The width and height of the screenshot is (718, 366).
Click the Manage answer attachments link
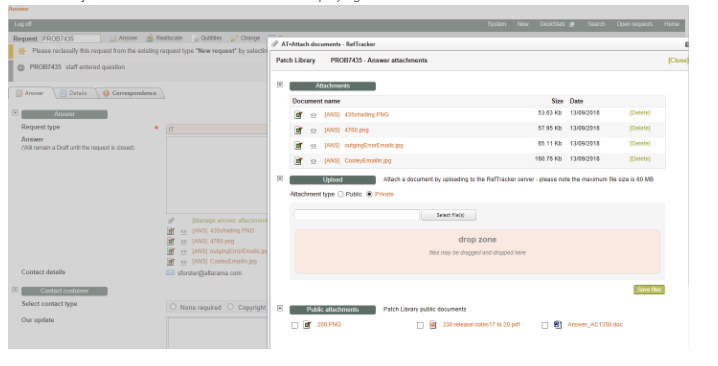[x=229, y=221]
